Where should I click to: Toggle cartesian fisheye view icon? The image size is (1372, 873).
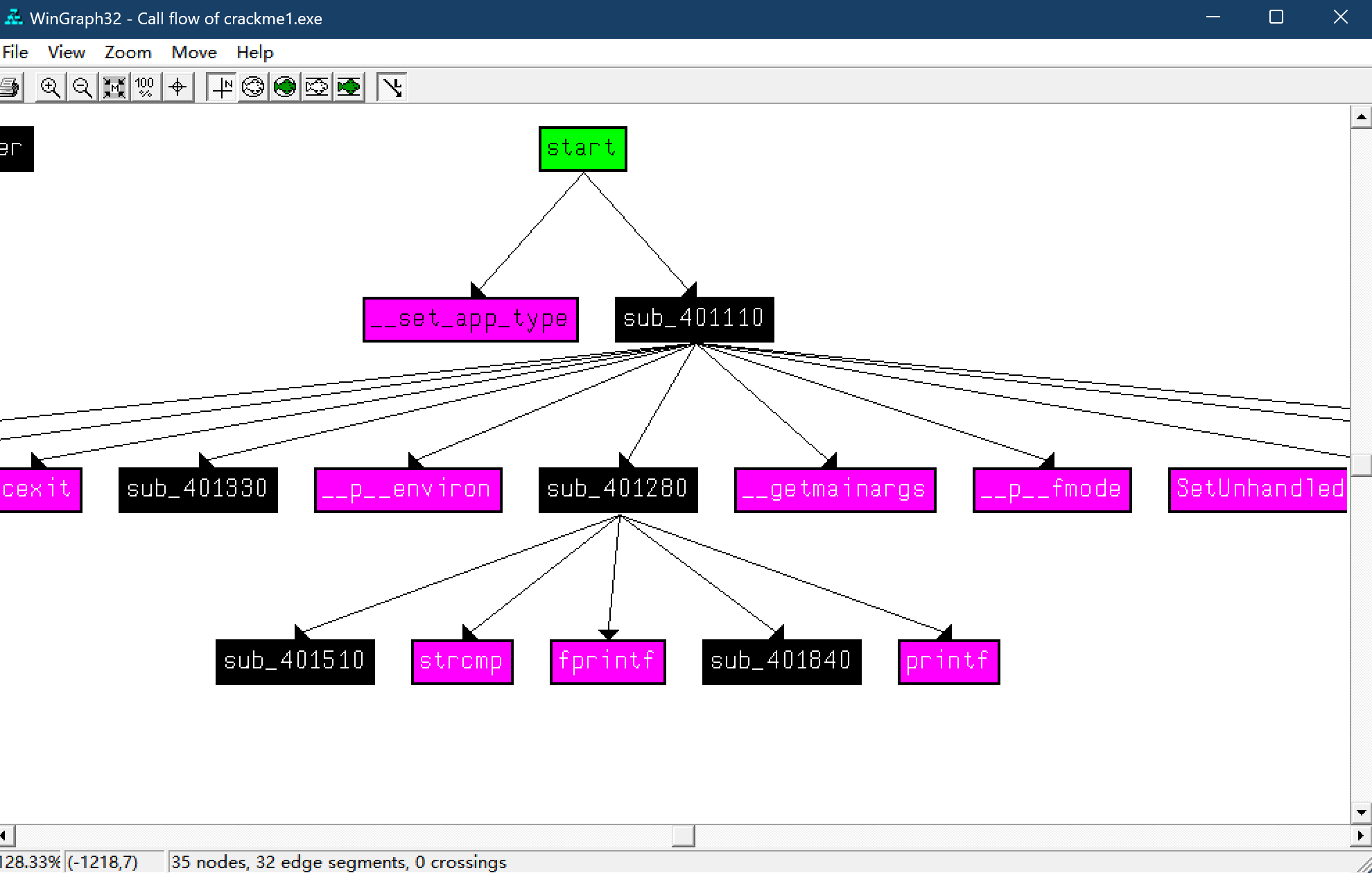tap(317, 87)
